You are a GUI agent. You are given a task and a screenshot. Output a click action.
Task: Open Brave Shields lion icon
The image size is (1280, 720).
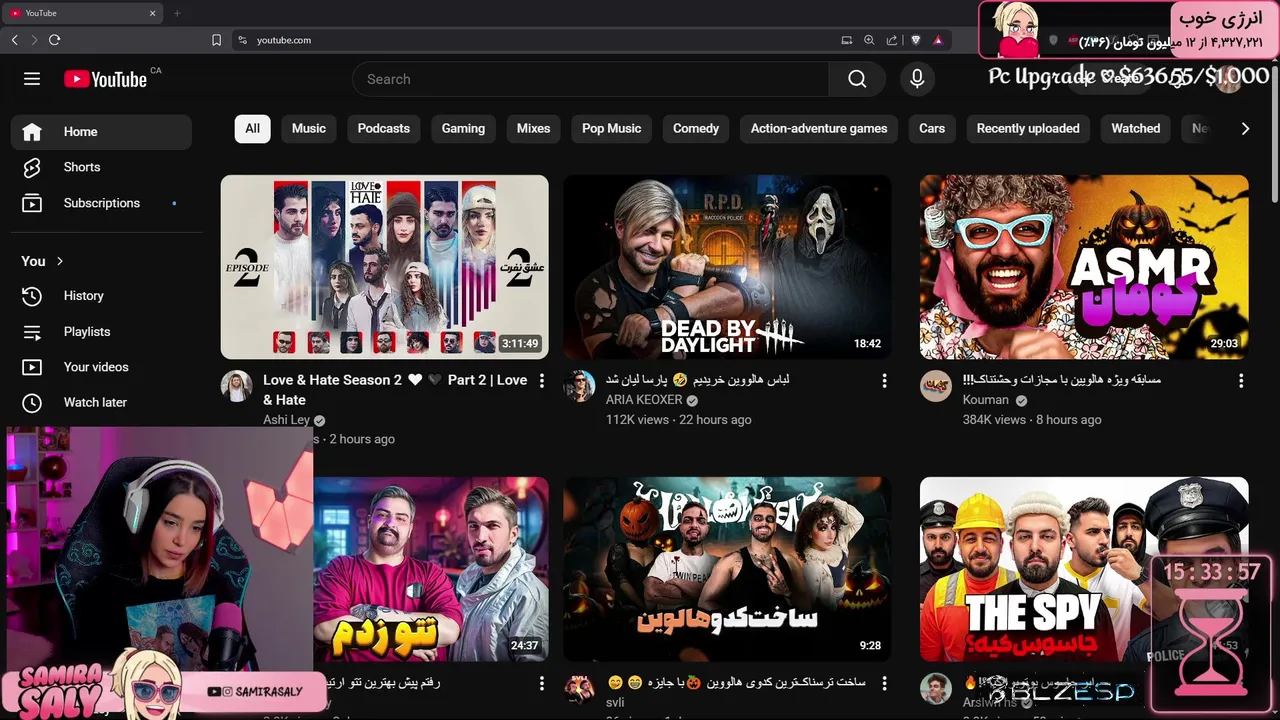pos(915,40)
